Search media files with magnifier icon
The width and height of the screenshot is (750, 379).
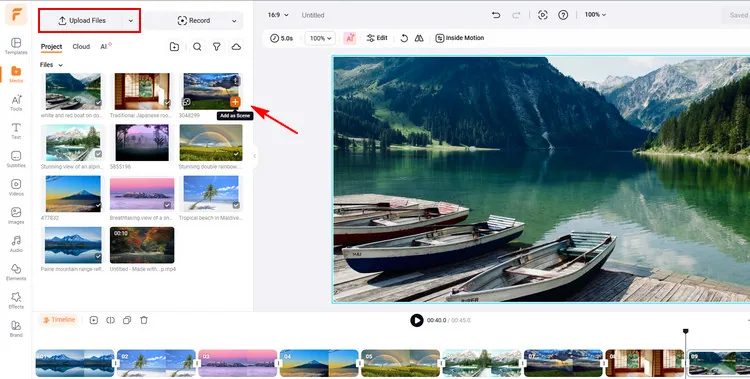tap(197, 46)
